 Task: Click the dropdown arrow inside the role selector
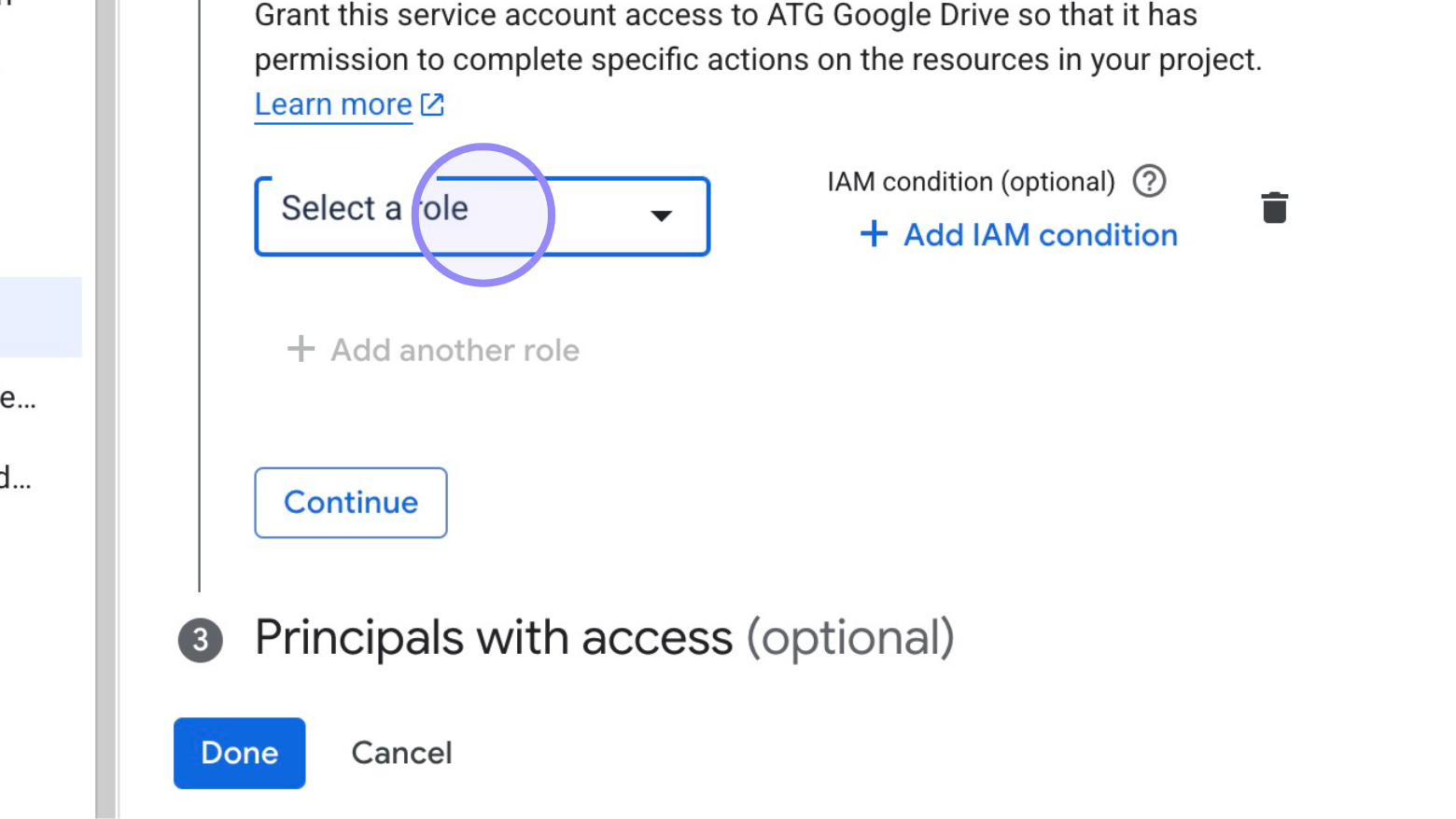(661, 216)
